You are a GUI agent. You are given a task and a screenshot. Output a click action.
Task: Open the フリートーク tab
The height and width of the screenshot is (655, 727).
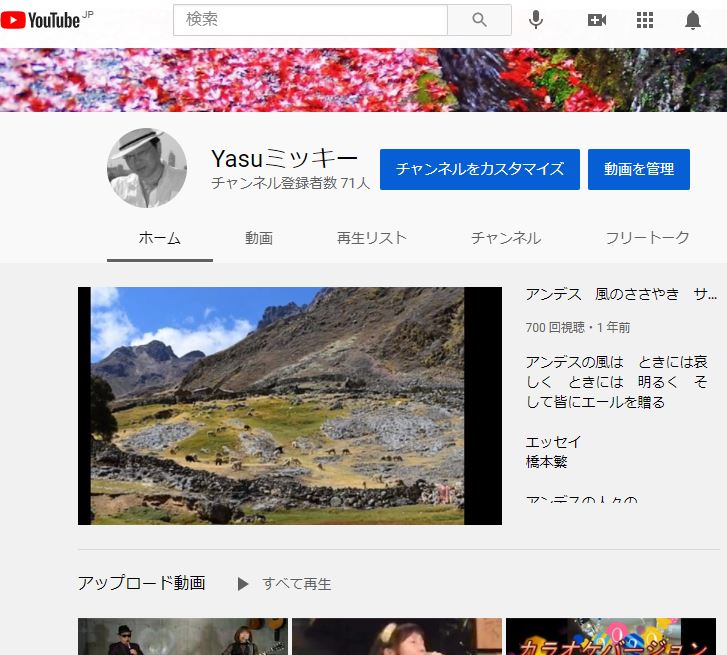click(647, 238)
